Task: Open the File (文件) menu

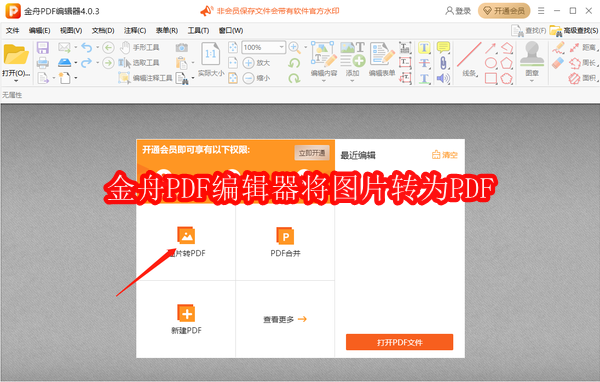Action: pos(12,31)
